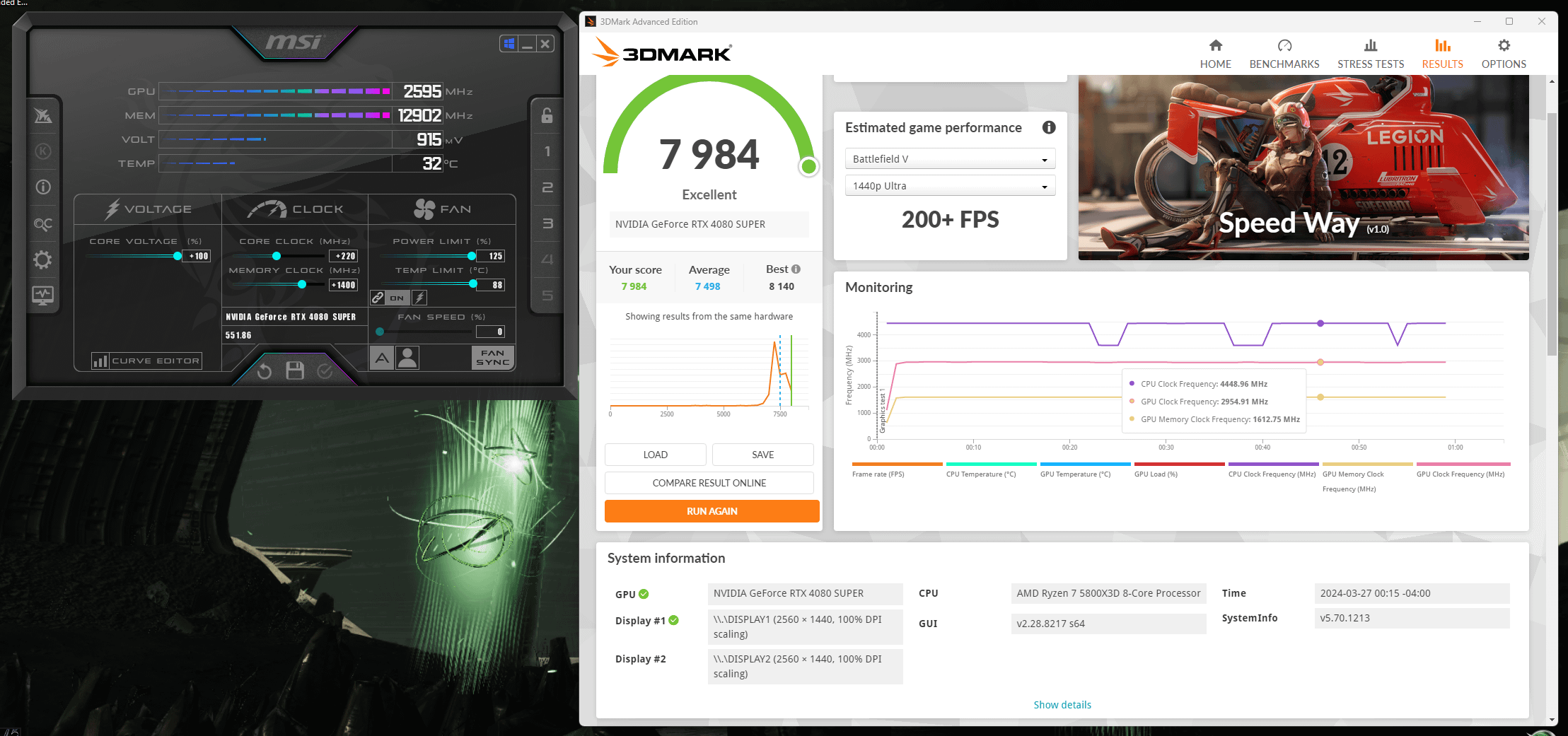Toggle the power and temp limit link
The image size is (1568, 736).
(378, 298)
